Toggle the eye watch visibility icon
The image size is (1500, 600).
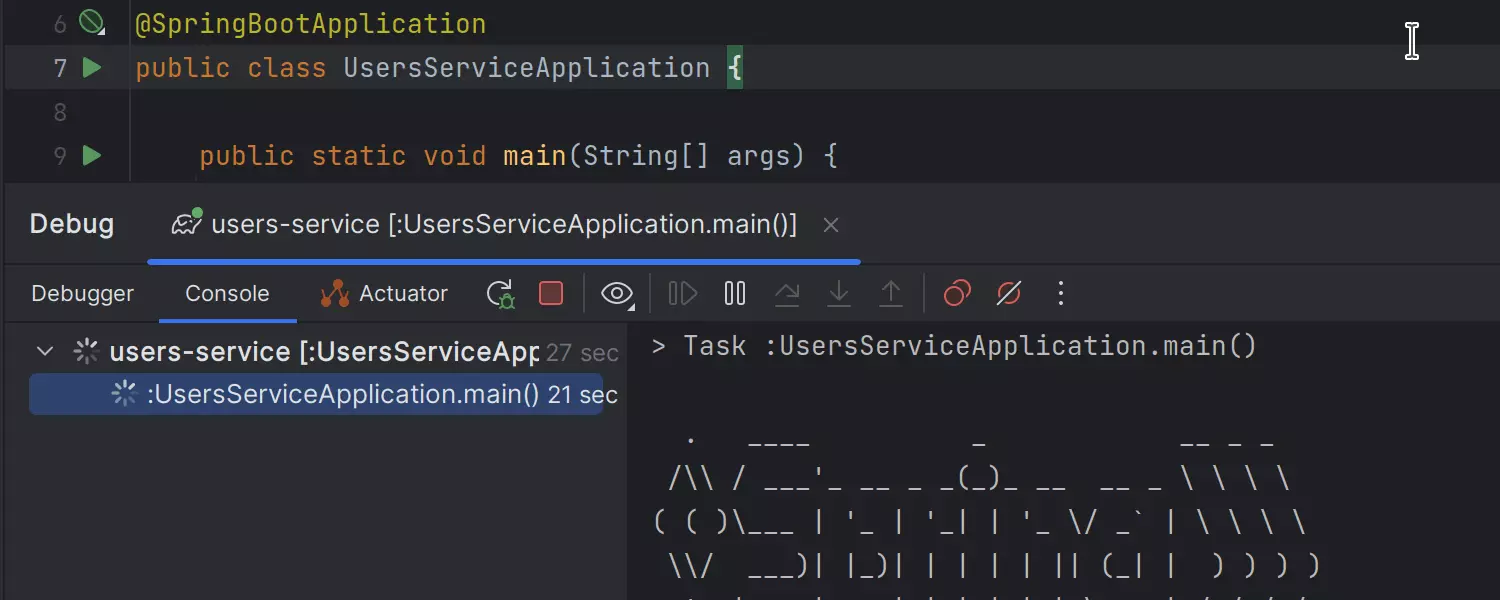point(617,294)
